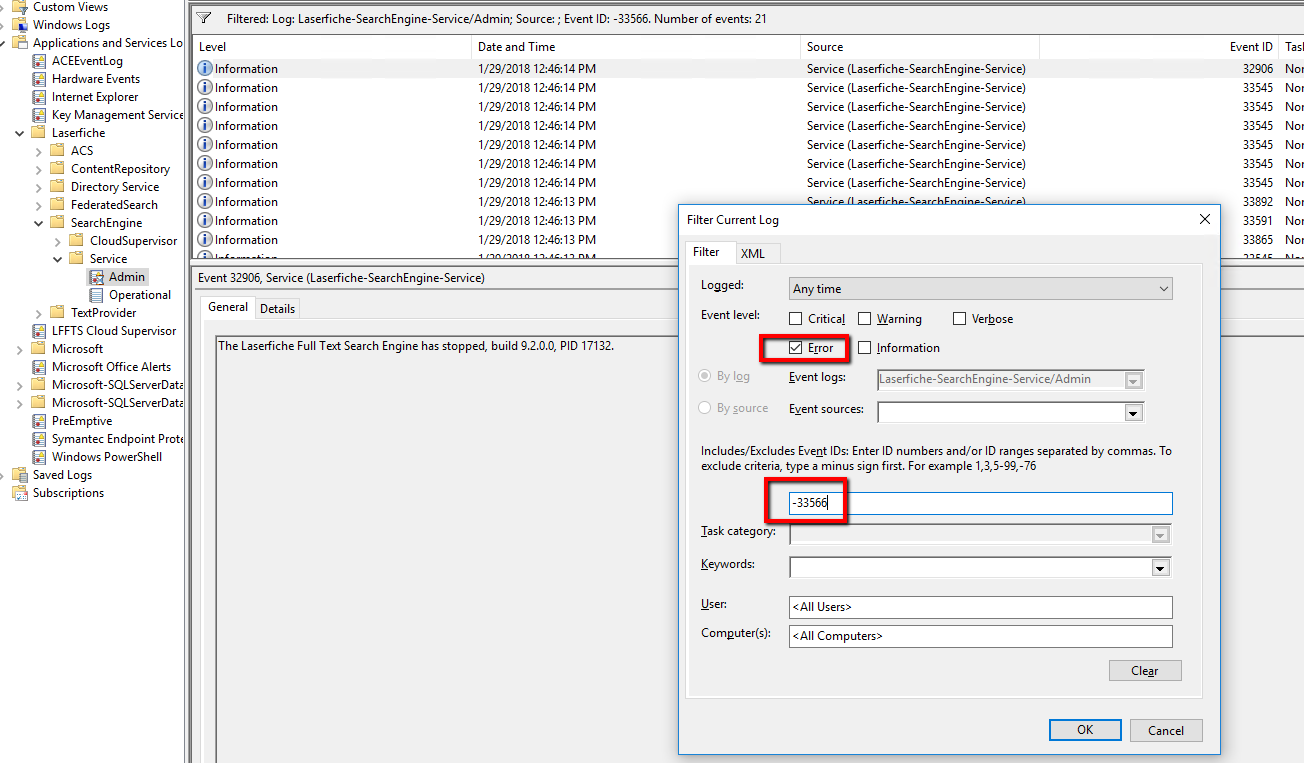Click the Event ID 33865 cell
The height and width of the screenshot is (763, 1304).
(1257, 240)
